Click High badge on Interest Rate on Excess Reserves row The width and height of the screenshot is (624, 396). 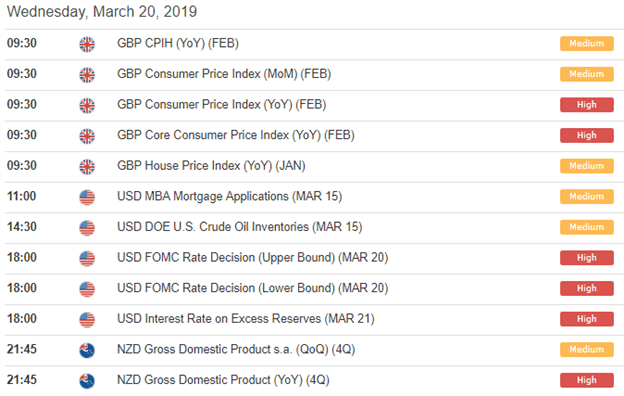(587, 319)
